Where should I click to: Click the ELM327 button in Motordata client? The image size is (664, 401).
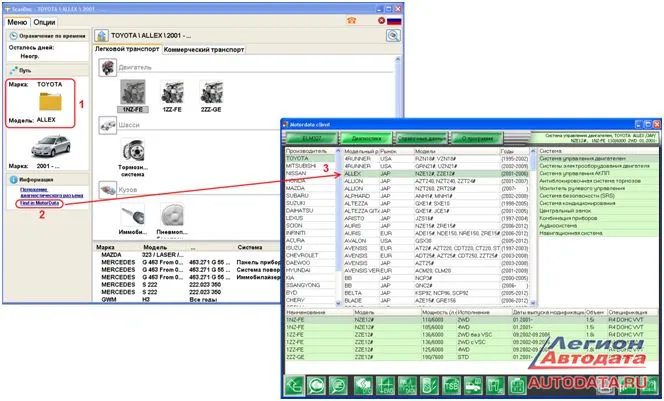311,138
